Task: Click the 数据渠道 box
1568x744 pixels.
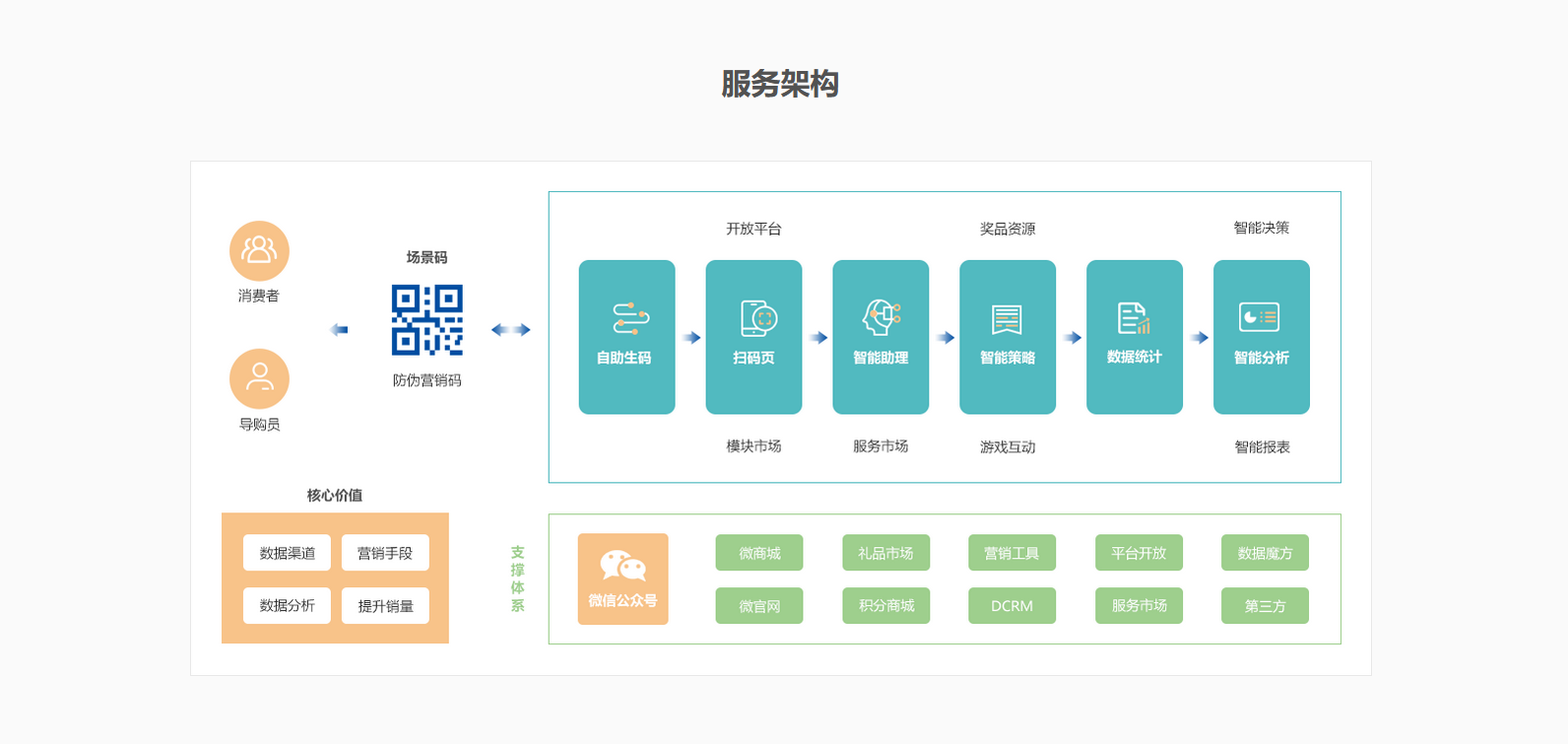Action: click(x=287, y=553)
